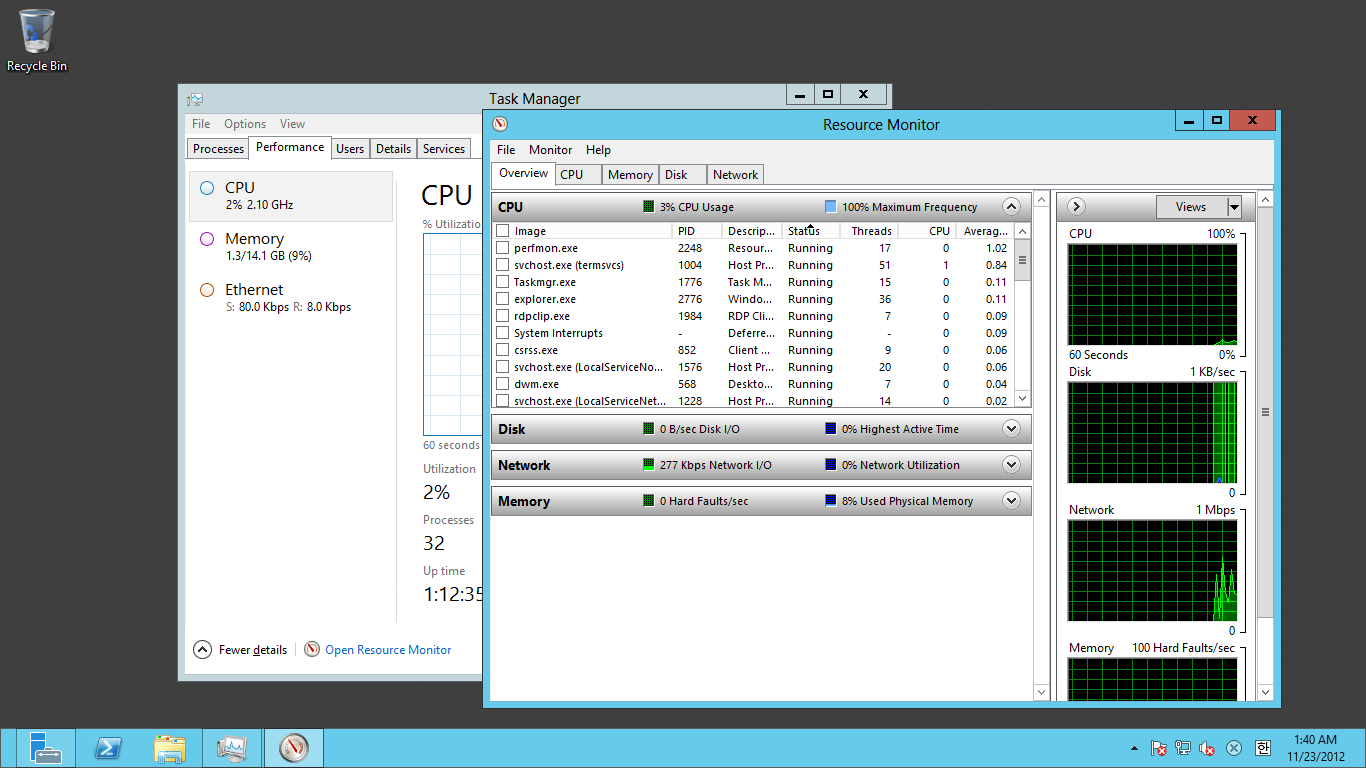Viewport: 1366px width, 768px height.
Task: Check the explorer.exe process checkbox
Action: click(502, 299)
